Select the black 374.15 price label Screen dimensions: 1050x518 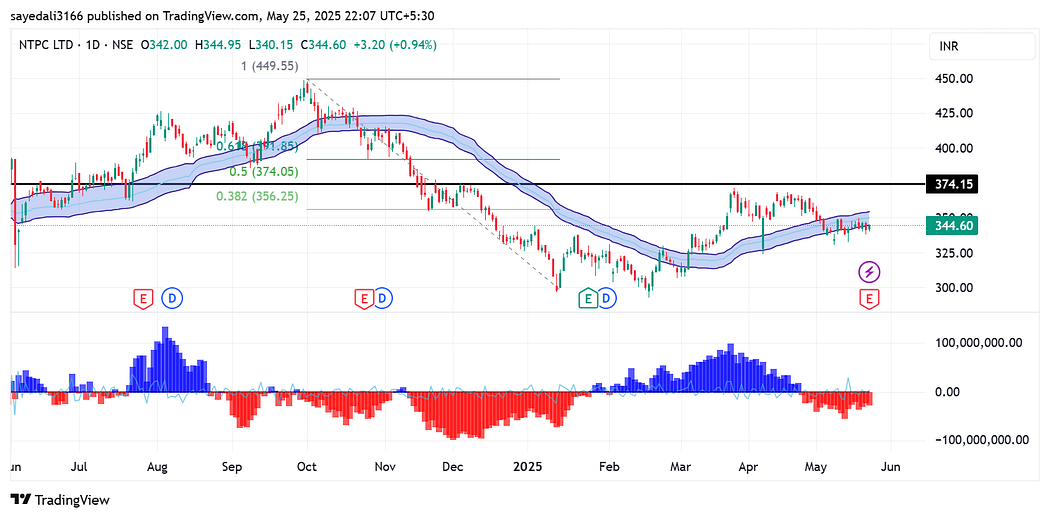951,183
